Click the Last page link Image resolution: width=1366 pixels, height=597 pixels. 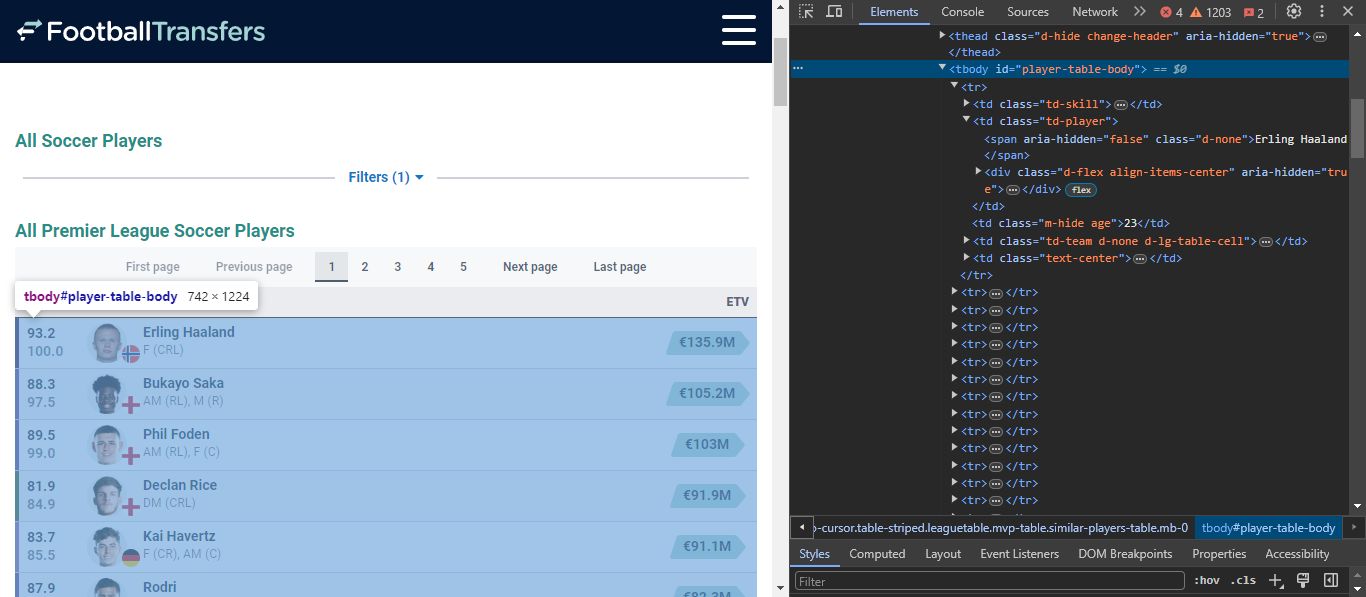pos(620,267)
